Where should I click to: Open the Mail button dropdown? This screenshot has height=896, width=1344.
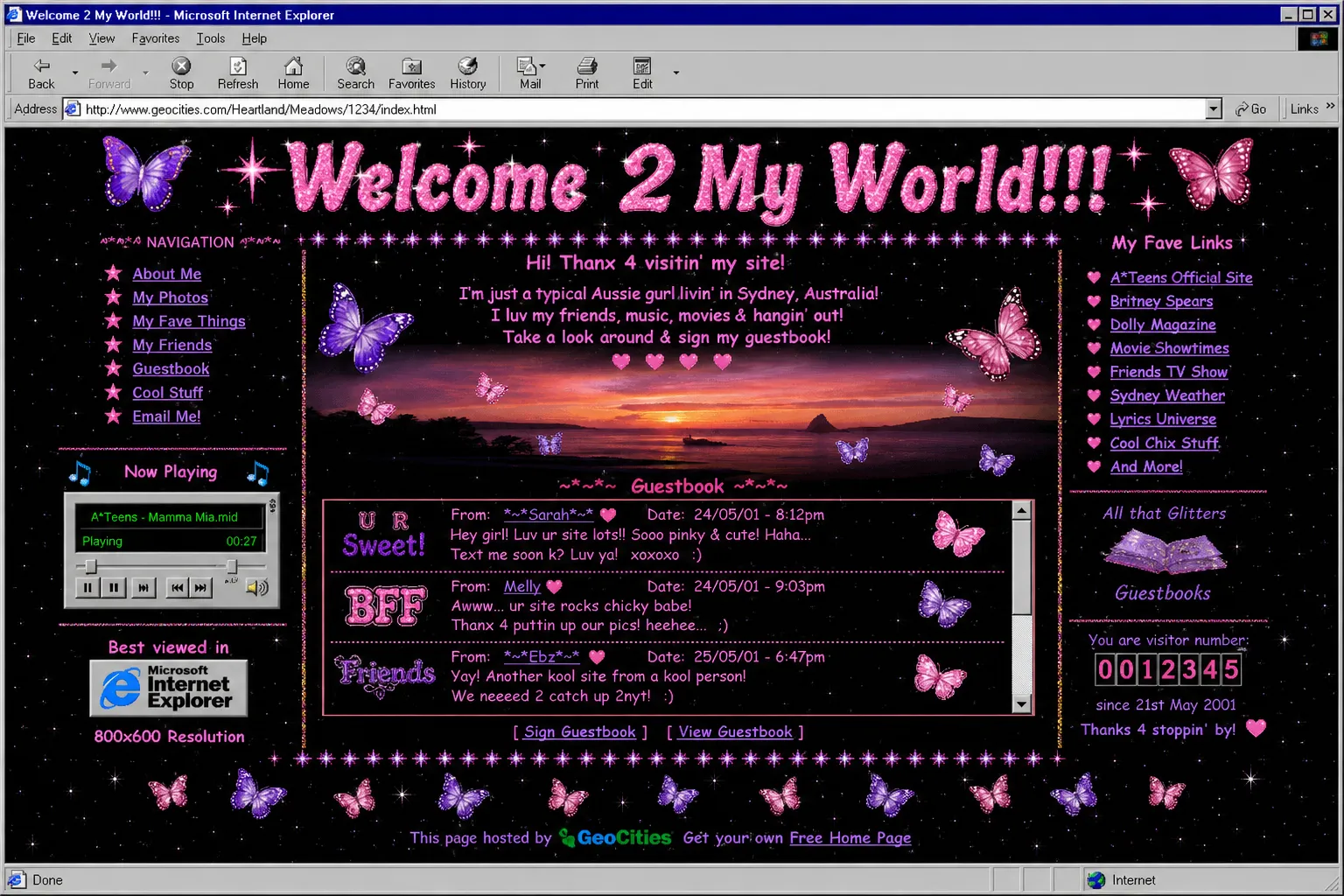pyautogui.click(x=542, y=66)
